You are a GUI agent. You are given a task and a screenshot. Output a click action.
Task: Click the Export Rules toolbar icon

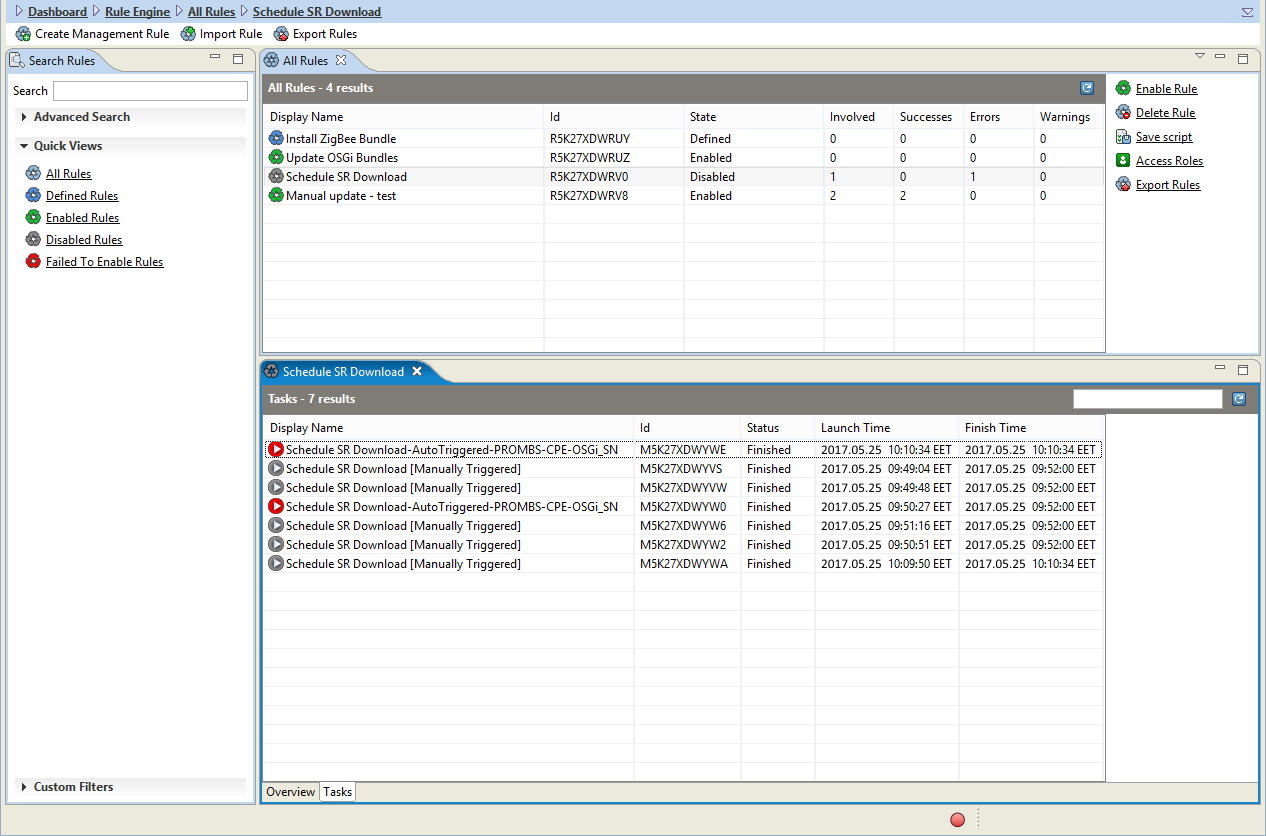click(x=281, y=34)
